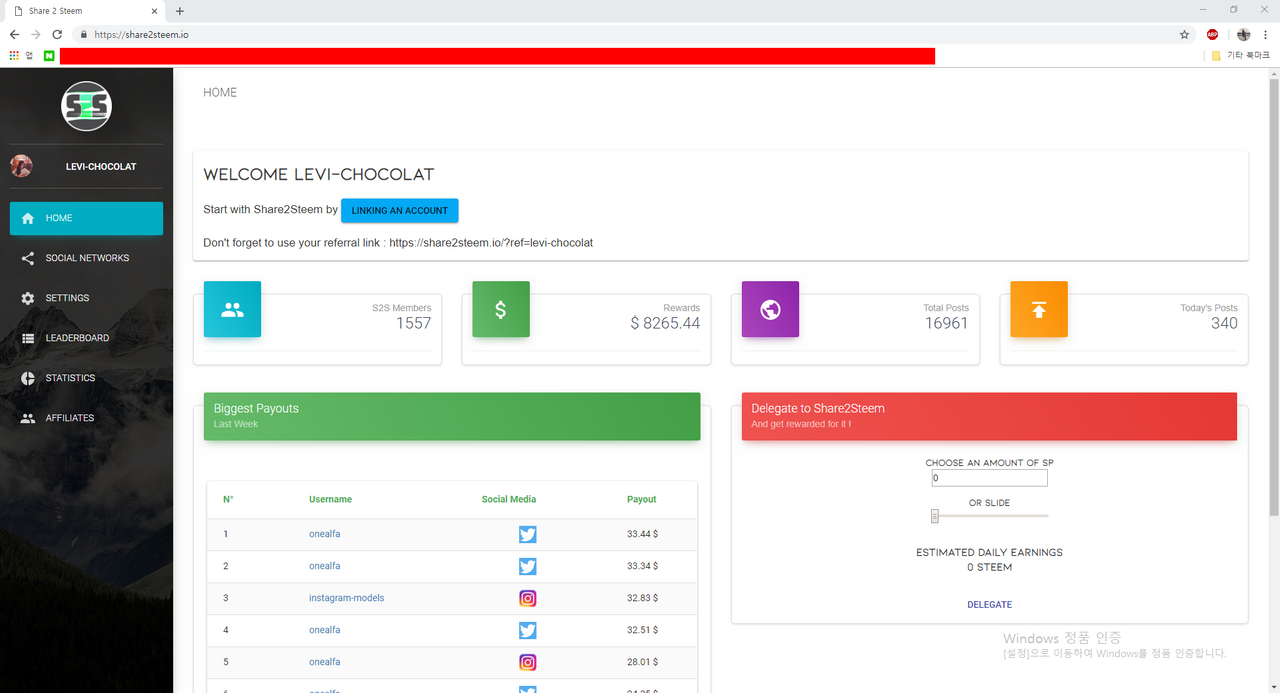Click the referral link text

point(491,243)
